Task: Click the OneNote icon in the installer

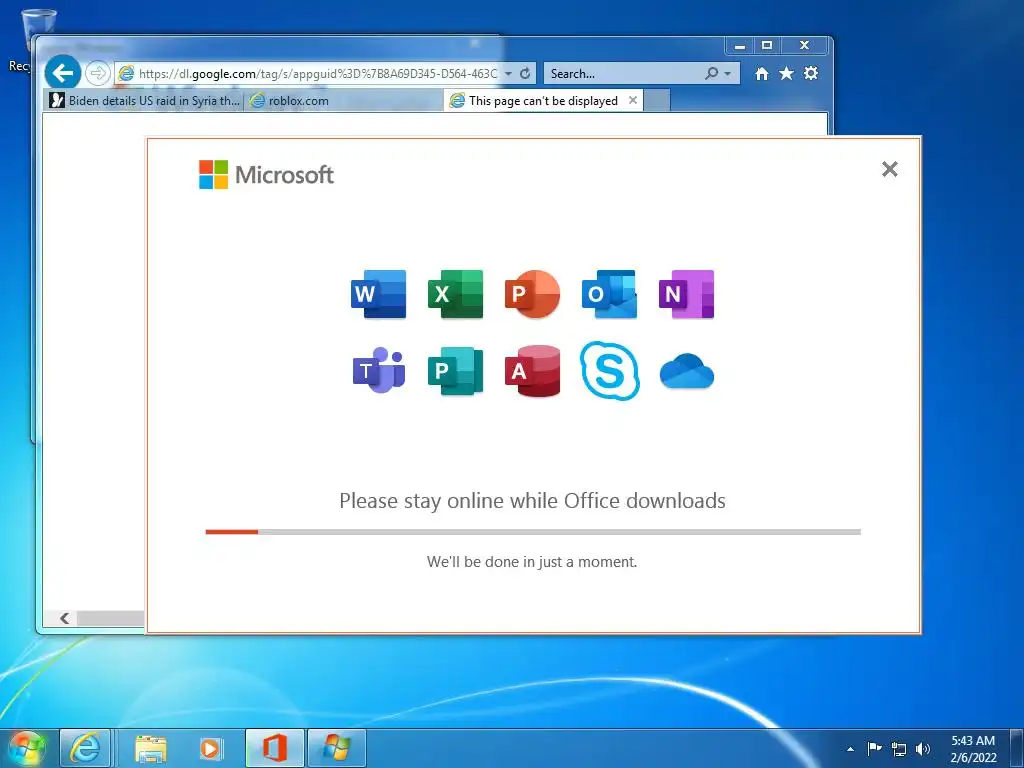Action: [686, 294]
